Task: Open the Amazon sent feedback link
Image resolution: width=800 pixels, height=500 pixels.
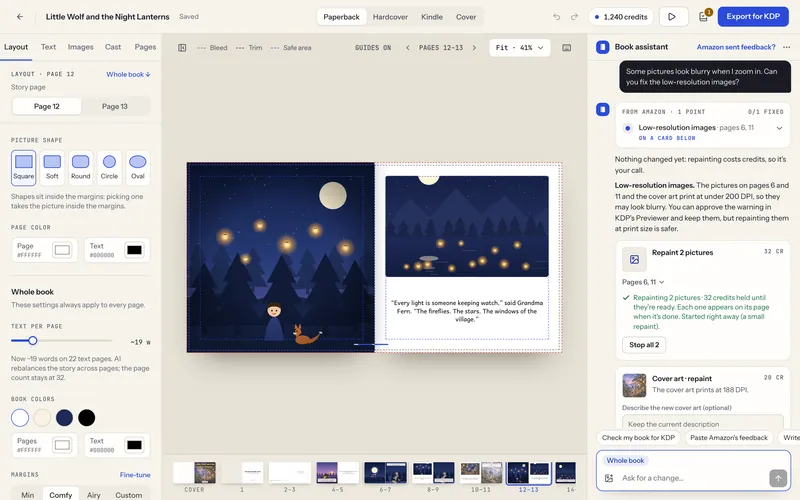Action: pos(736,47)
